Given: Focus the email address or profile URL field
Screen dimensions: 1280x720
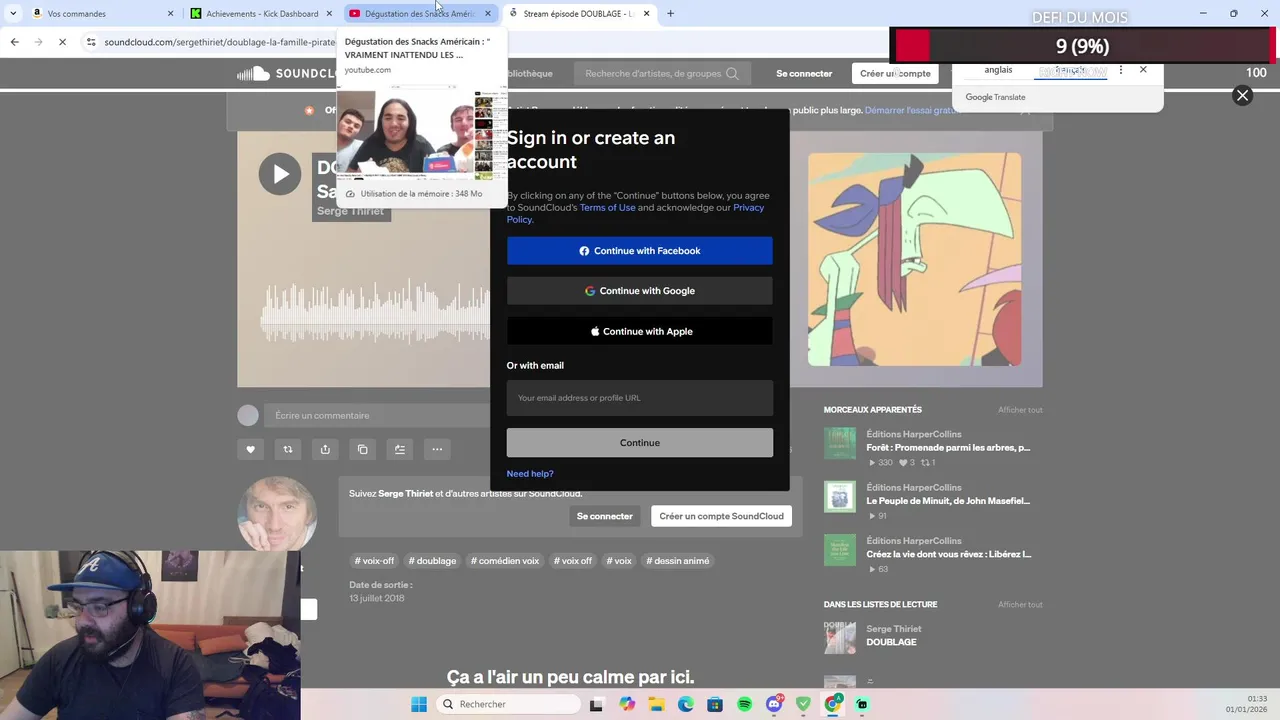Looking at the screenshot, I should [640, 398].
